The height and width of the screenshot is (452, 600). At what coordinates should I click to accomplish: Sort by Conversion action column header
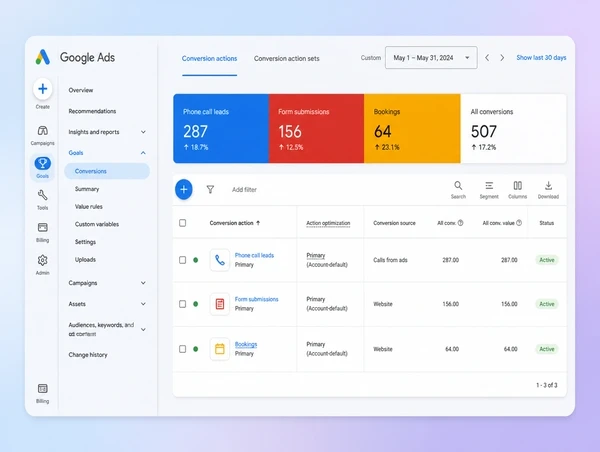coord(235,223)
